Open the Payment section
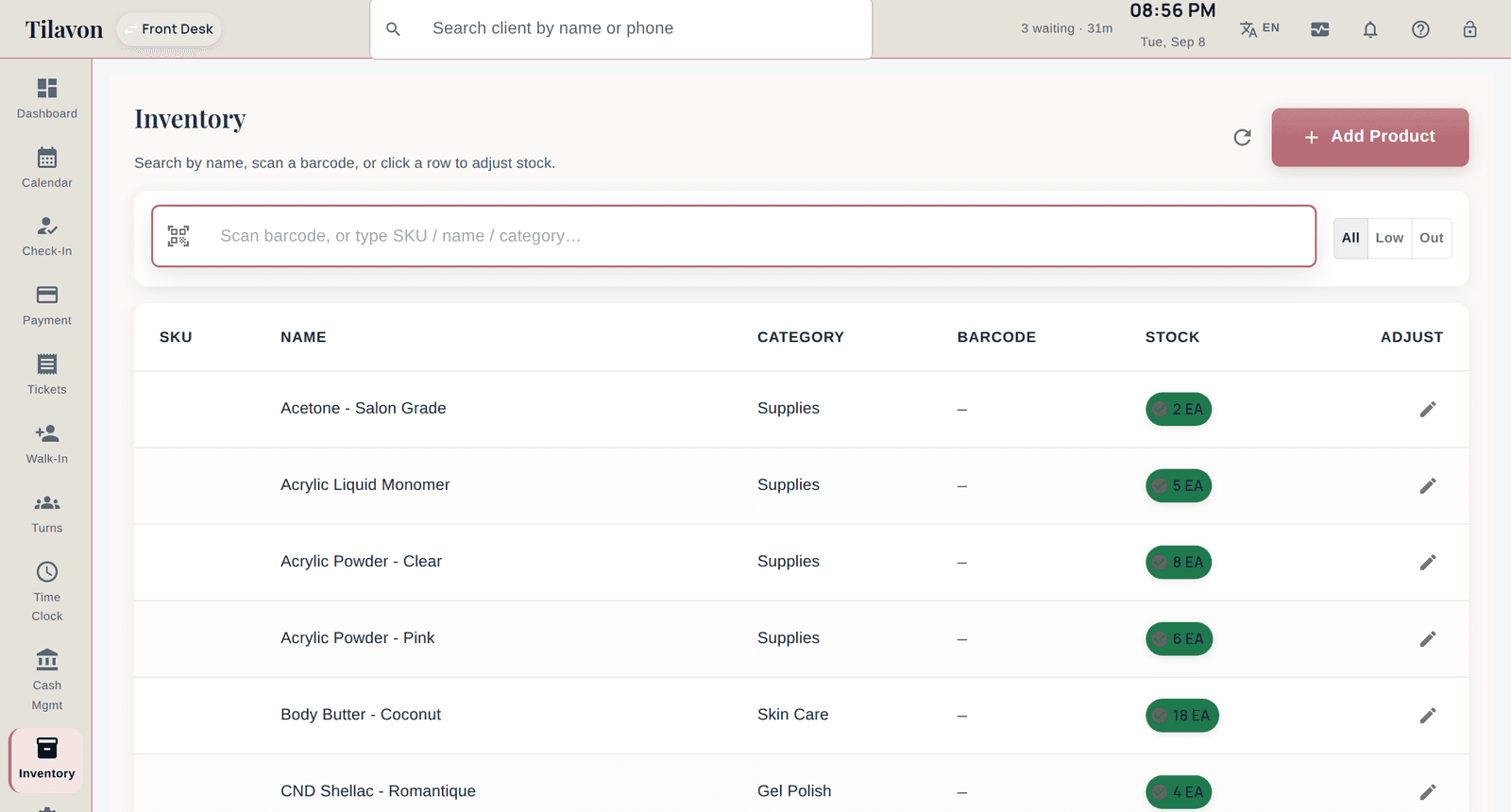Viewport: 1511px width, 812px height. coord(46,306)
